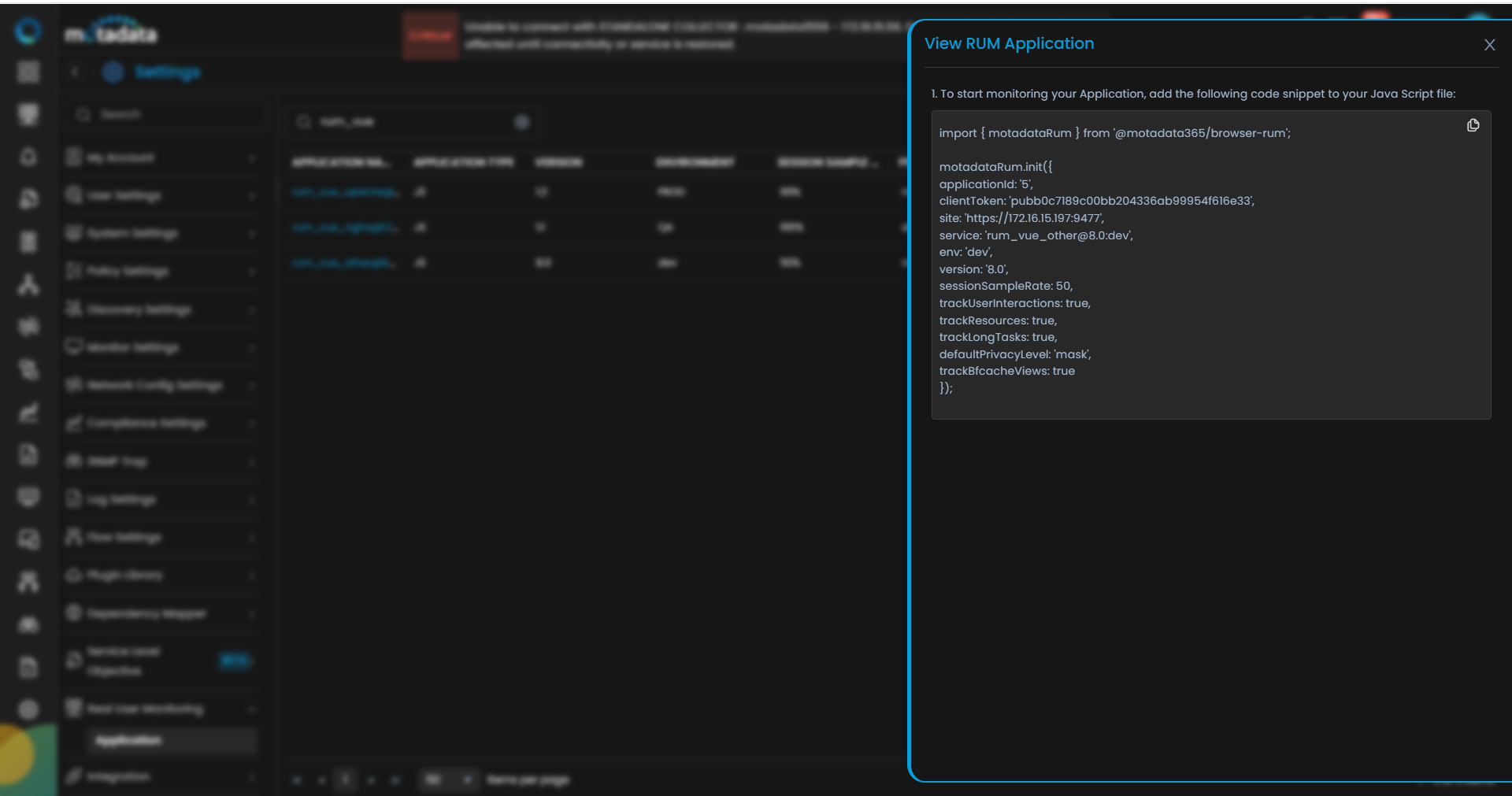Collapse the Real User Monitoring group
The image size is (1512, 796).
(x=161, y=709)
